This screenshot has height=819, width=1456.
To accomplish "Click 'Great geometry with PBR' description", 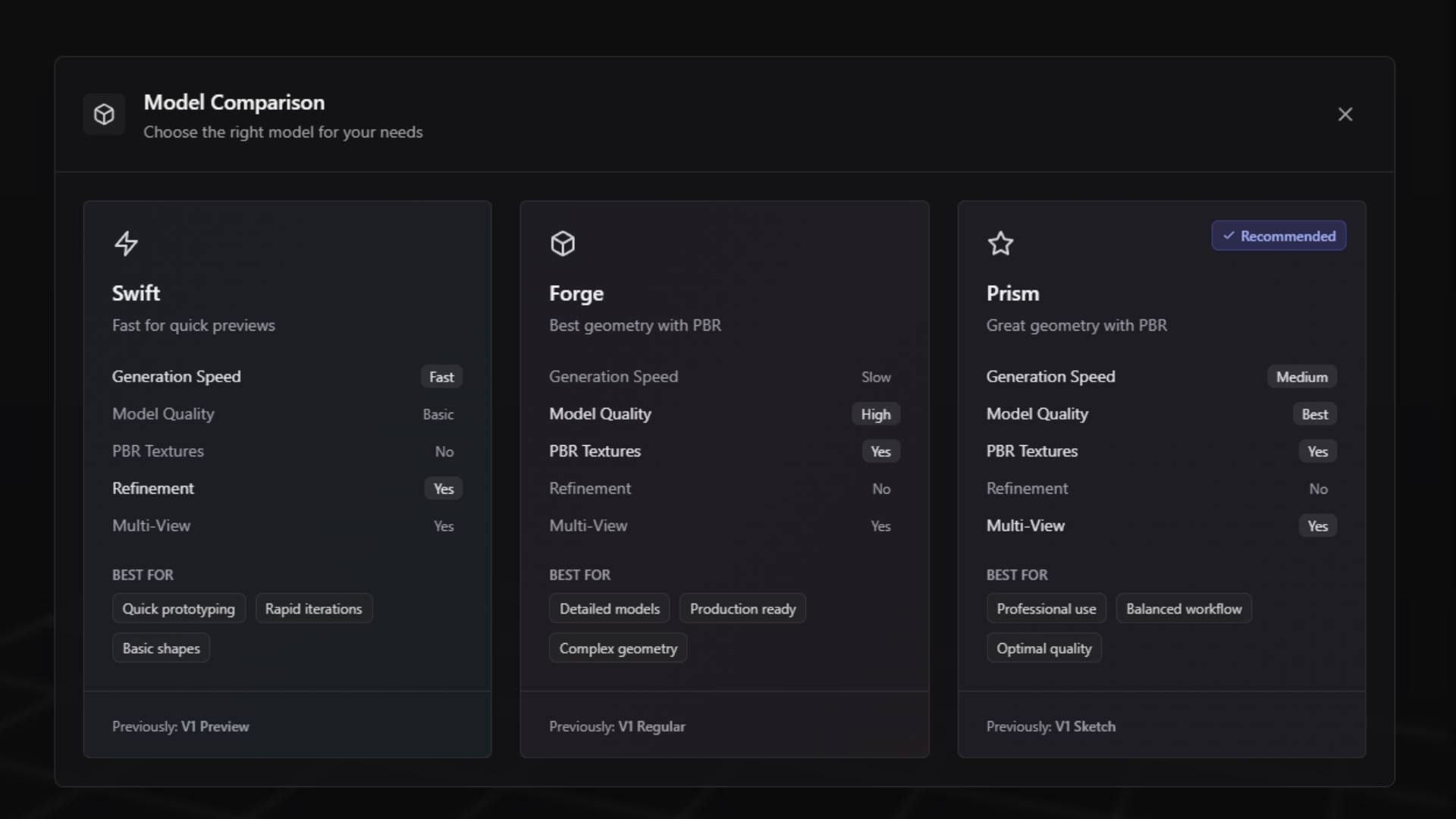I will [x=1077, y=325].
